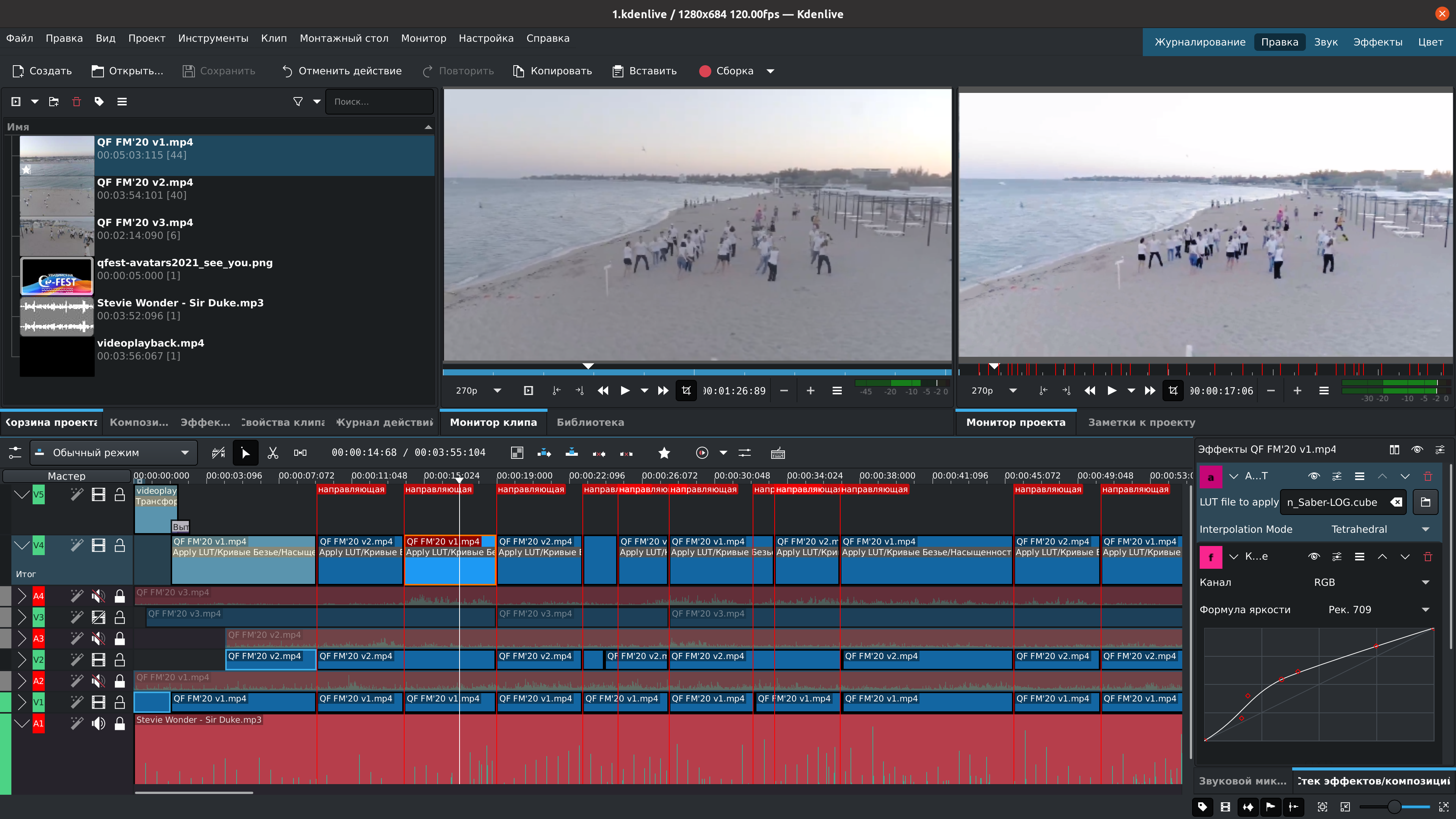This screenshot has height=819, width=1456.
Task: Open the tag icon in project bin
Action: pos(99,102)
